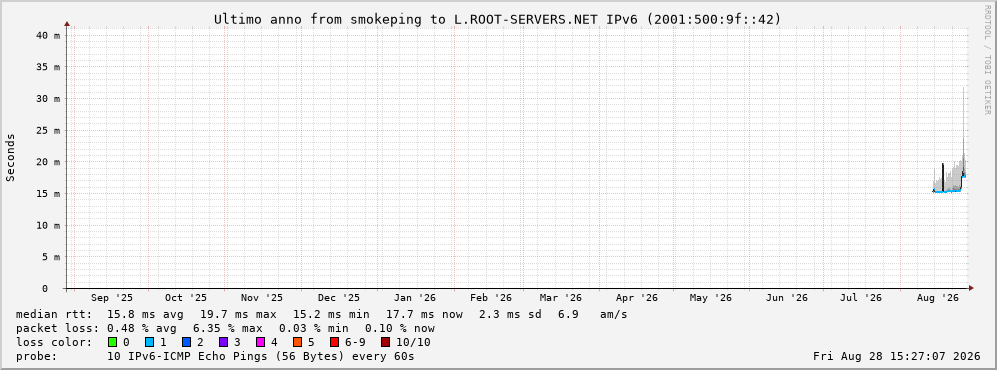The height and width of the screenshot is (370, 997).
Task: Click the dark red 10/10 loss swatch
Action: pyautogui.click(x=385, y=342)
